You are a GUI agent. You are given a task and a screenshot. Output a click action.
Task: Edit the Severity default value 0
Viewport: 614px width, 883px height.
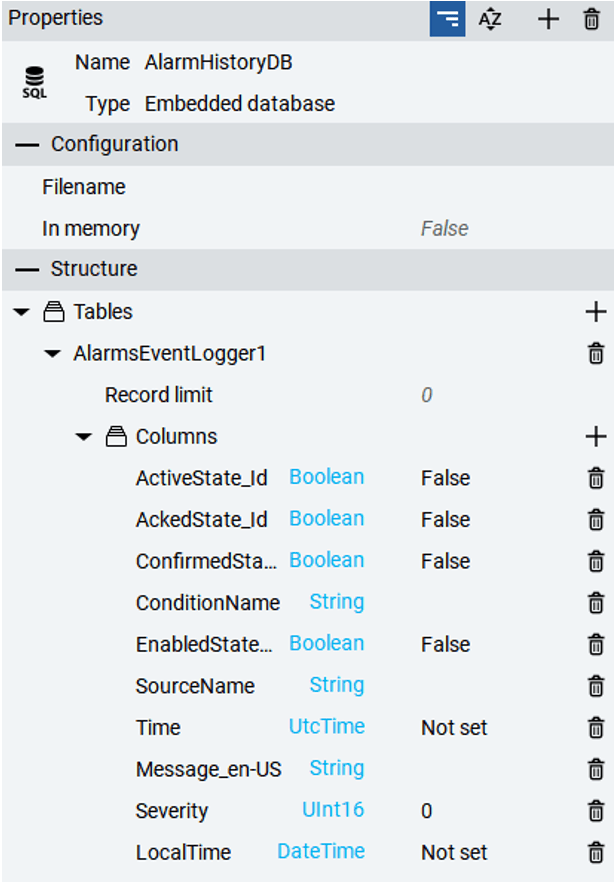coord(427,811)
